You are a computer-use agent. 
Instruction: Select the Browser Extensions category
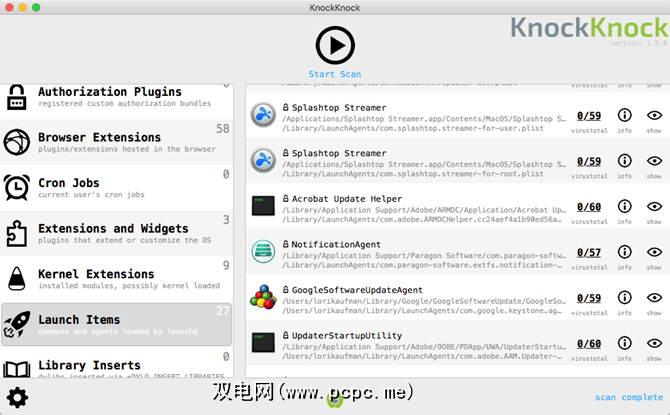click(117, 142)
